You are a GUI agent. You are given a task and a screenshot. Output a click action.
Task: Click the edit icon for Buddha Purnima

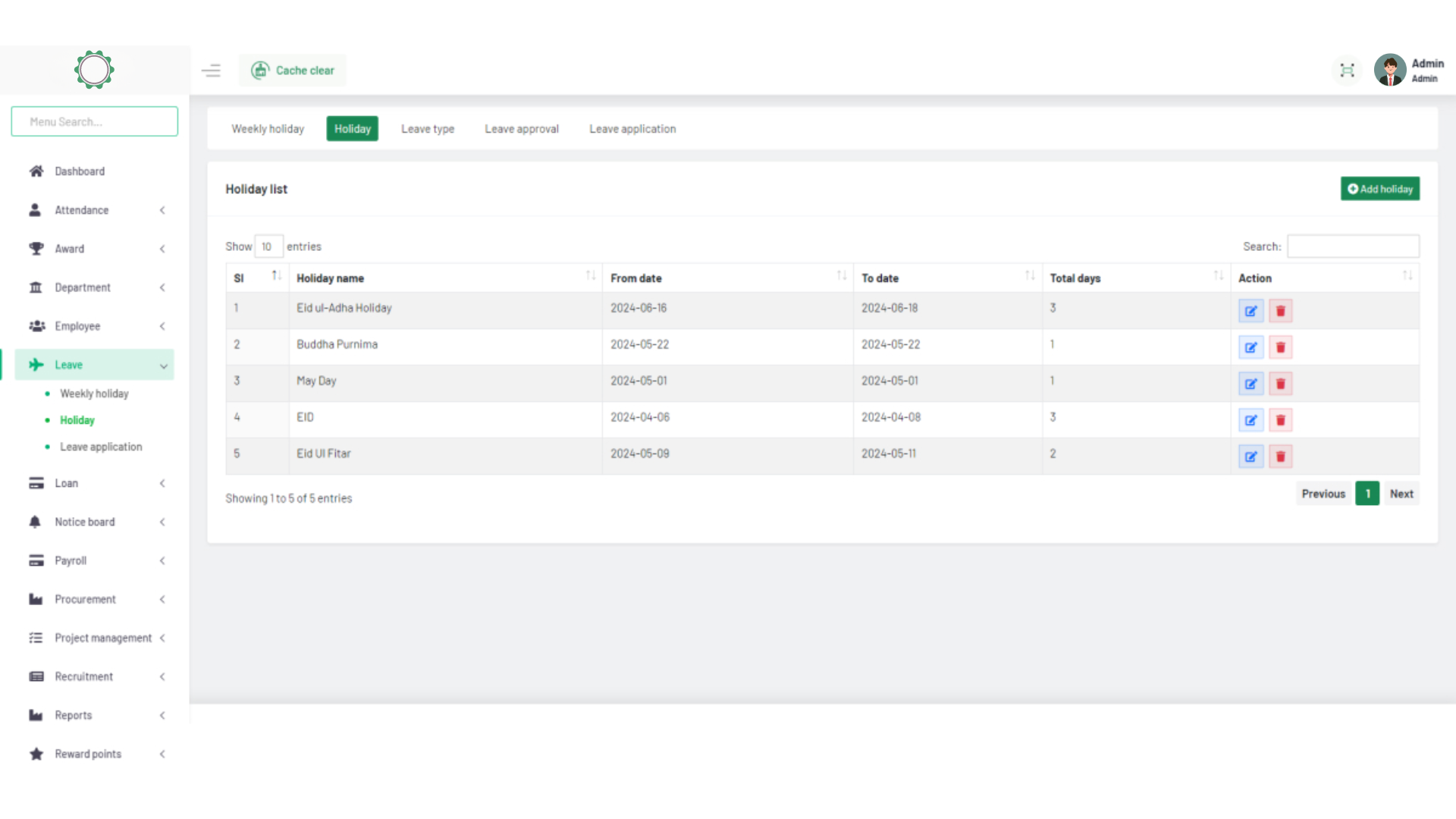(1250, 347)
